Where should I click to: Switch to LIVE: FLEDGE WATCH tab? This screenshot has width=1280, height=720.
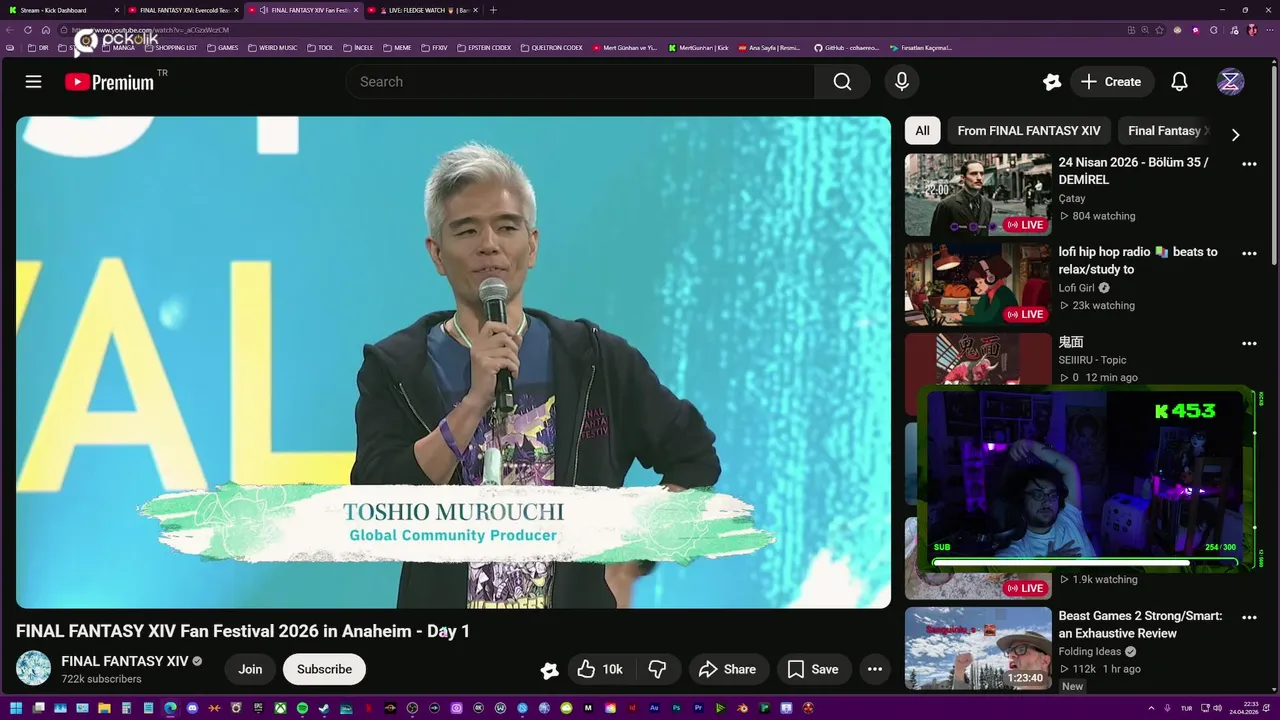pyautogui.click(x=422, y=10)
